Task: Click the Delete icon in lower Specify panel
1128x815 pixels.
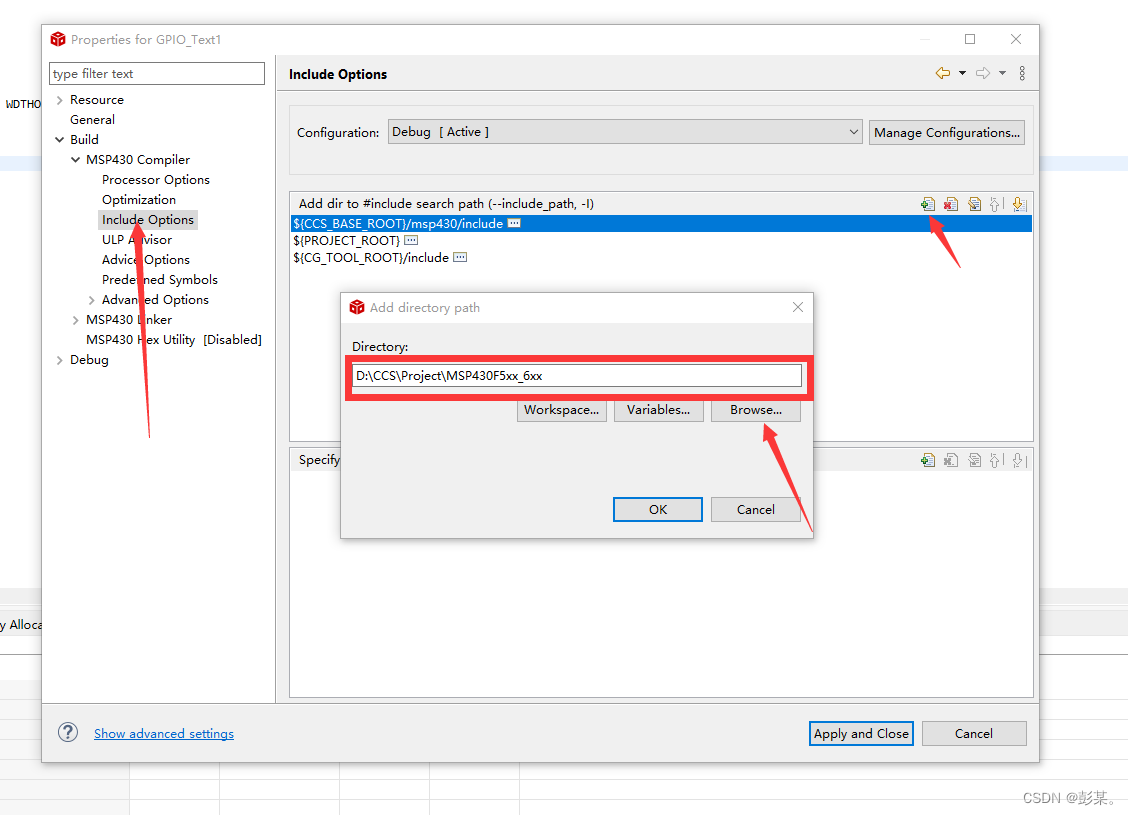Action: (x=951, y=460)
